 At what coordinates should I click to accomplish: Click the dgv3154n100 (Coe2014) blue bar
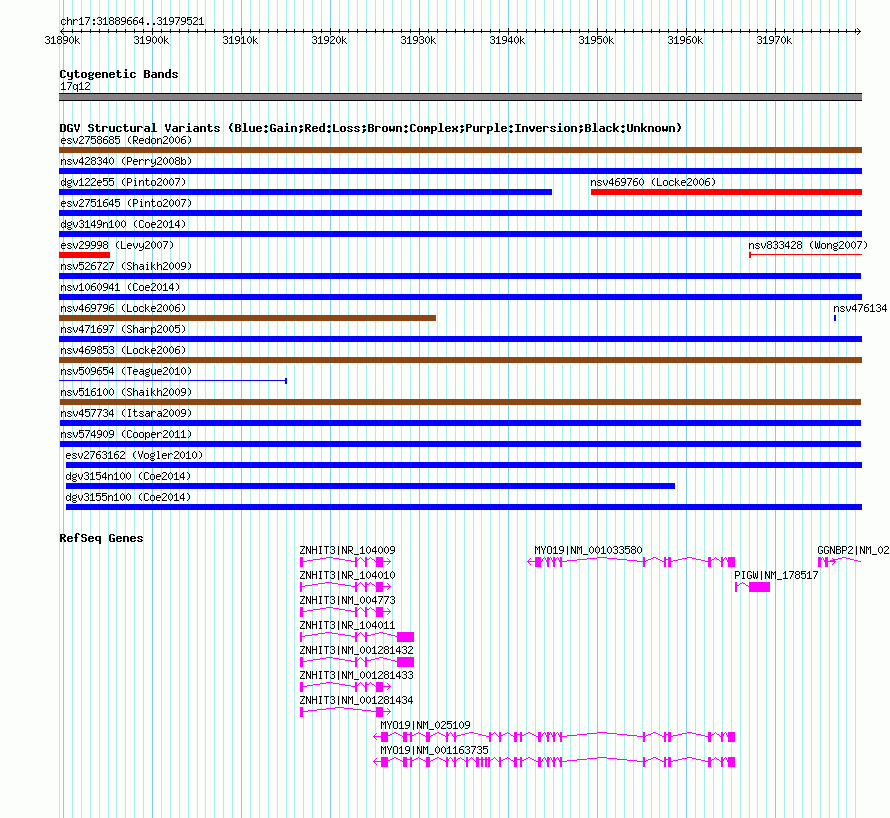pyautogui.click(x=371, y=486)
